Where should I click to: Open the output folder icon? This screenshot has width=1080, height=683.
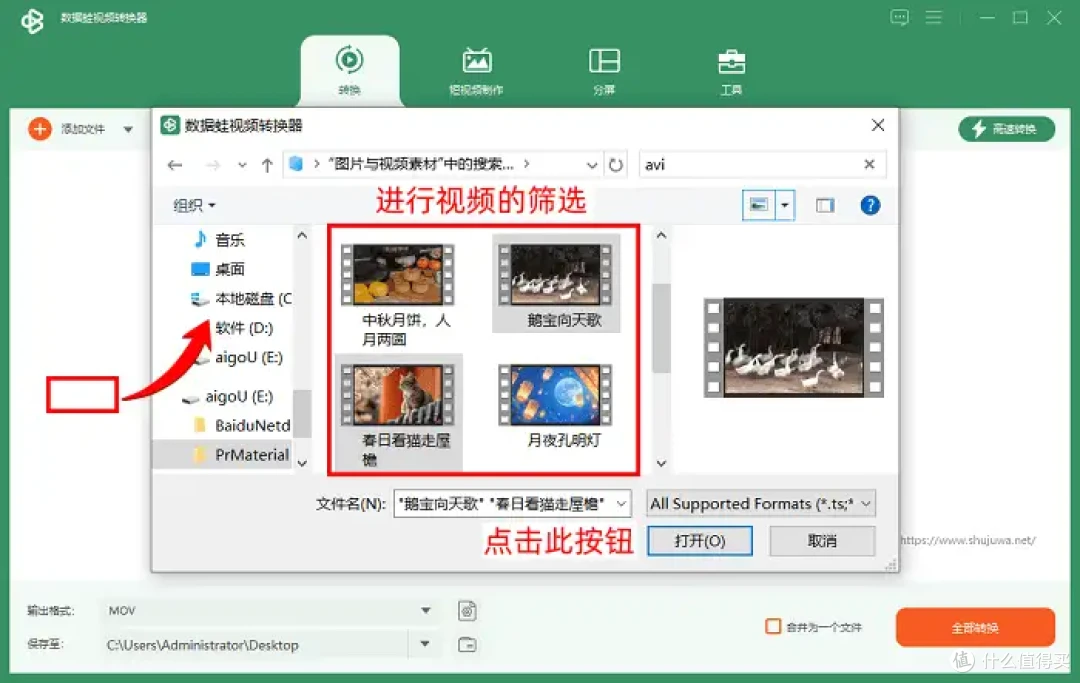coord(467,644)
